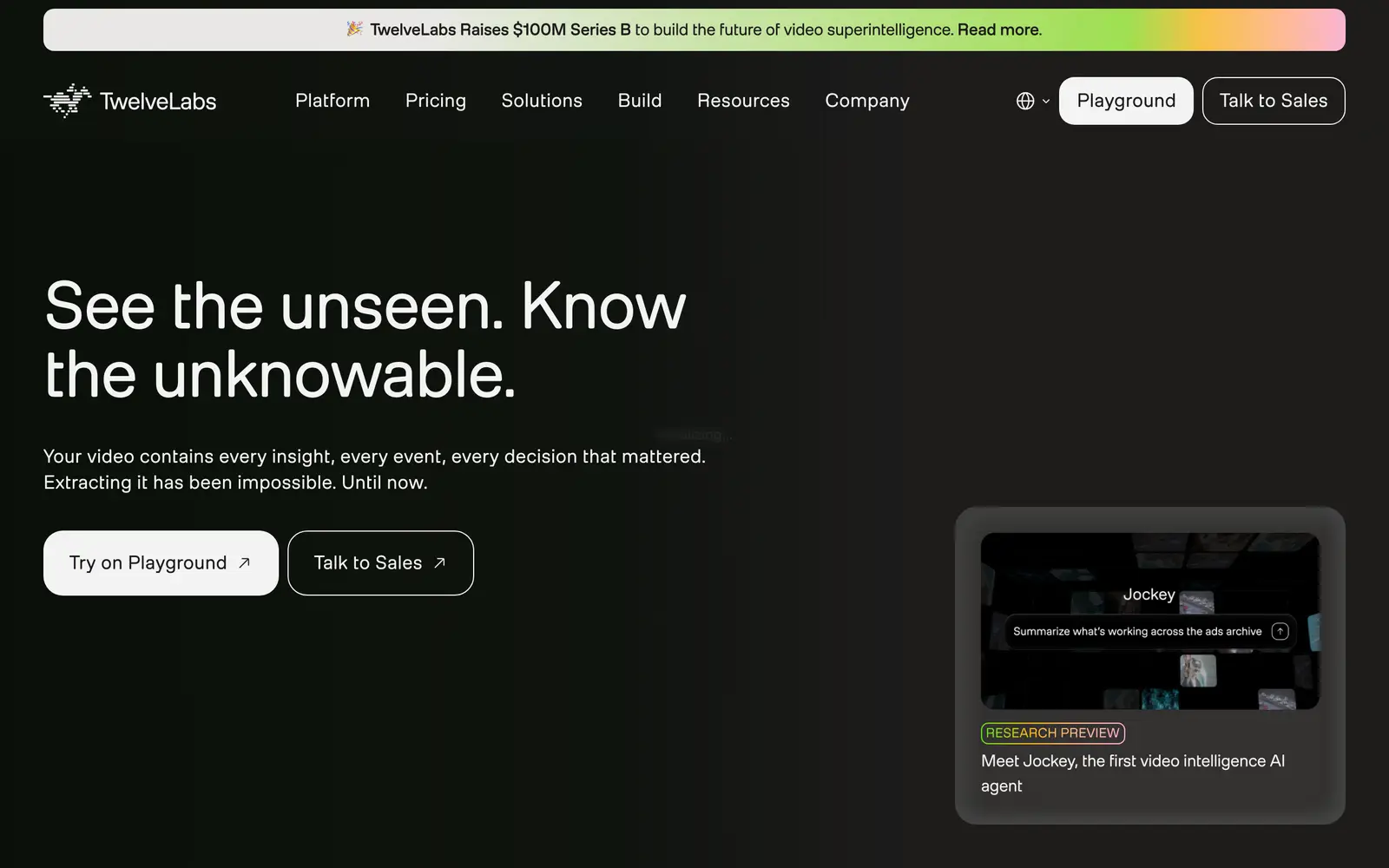Follow the Read more link in banner

point(998,30)
